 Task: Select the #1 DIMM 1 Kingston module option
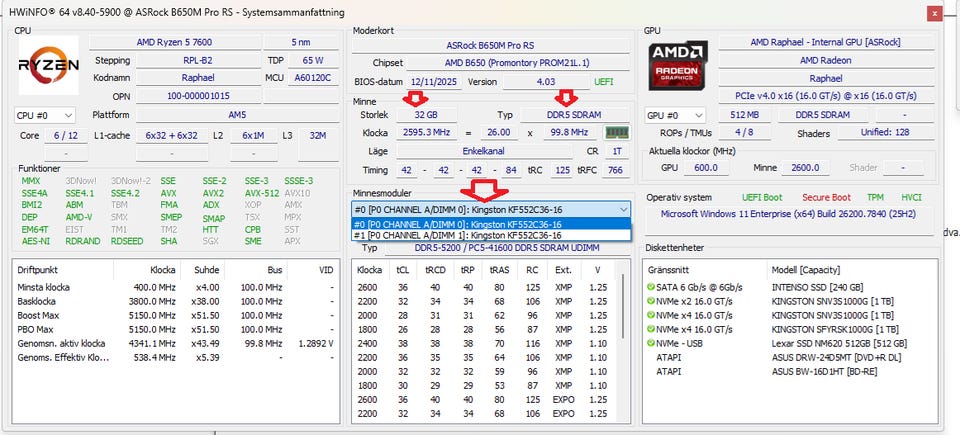click(x=490, y=235)
